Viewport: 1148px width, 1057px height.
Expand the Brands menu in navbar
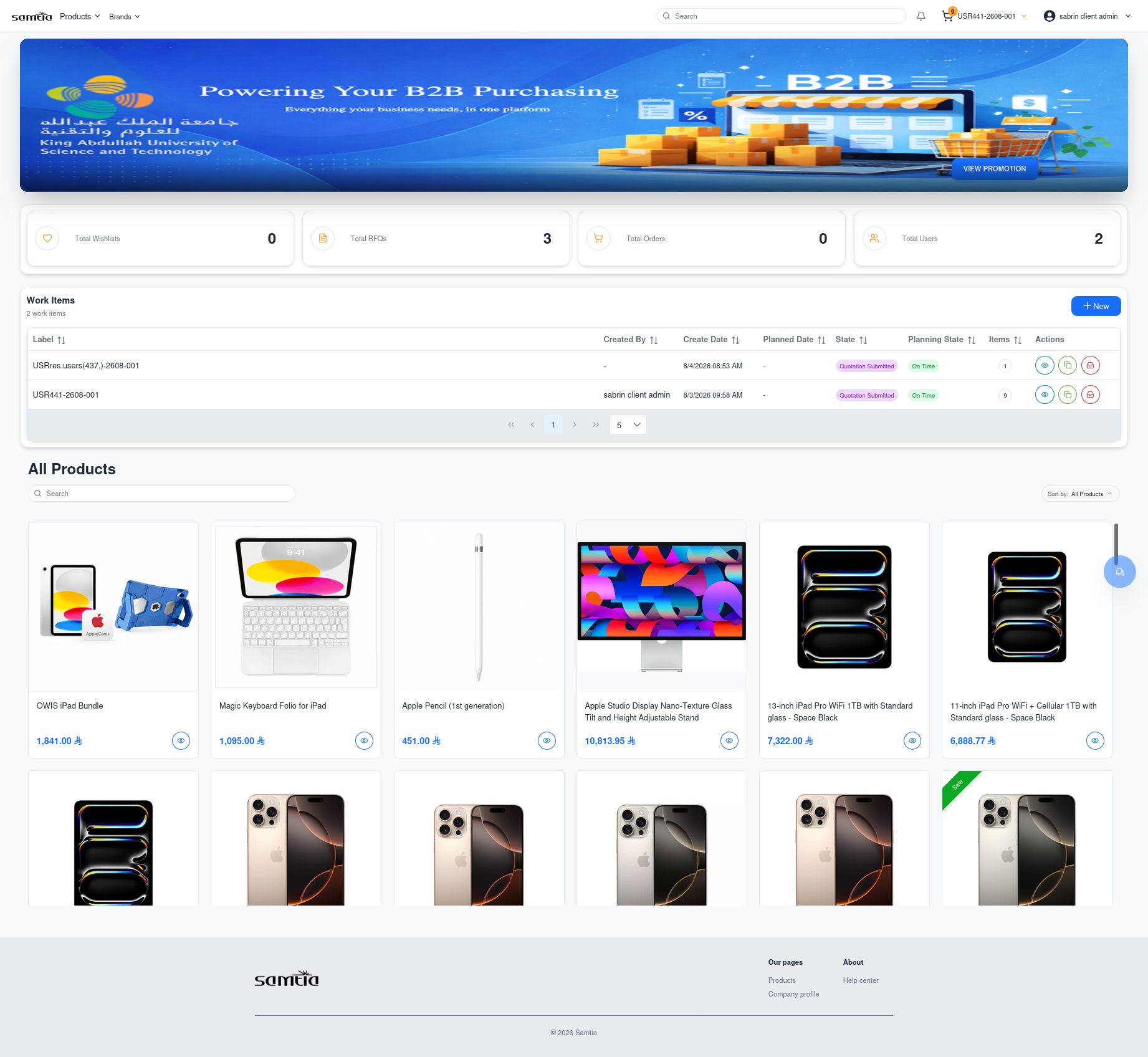tap(125, 17)
